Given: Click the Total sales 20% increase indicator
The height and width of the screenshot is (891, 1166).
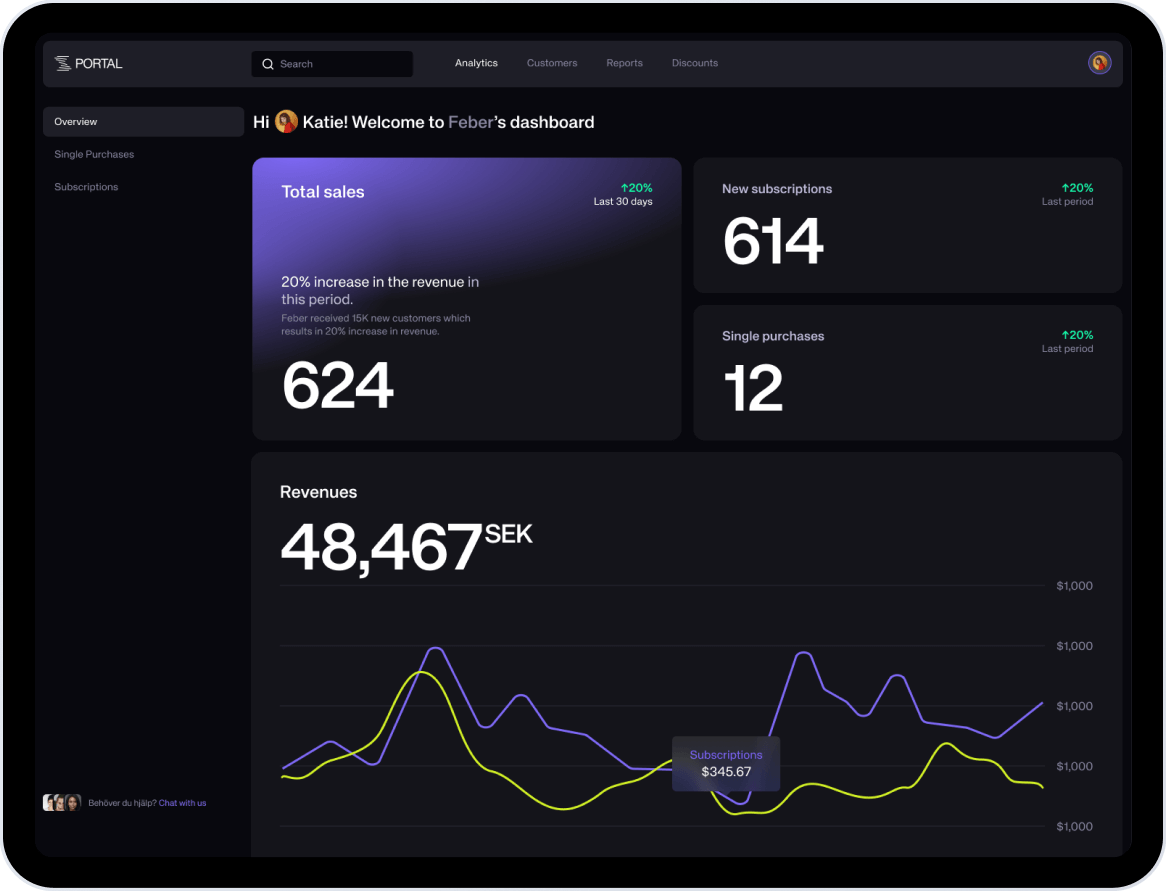Looking at the screenshot, I should click(636, 188).
